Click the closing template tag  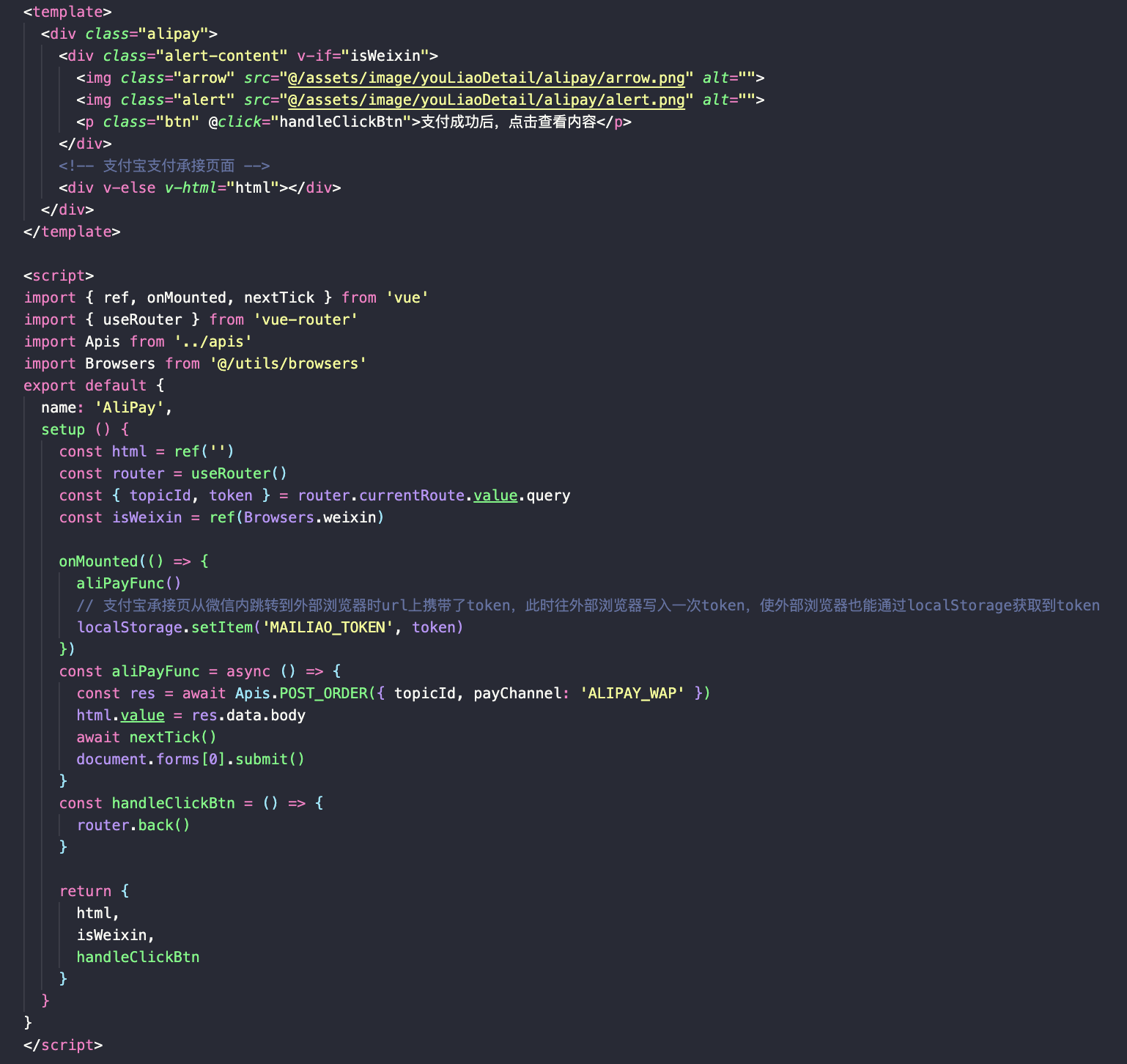tap(72, 232)
